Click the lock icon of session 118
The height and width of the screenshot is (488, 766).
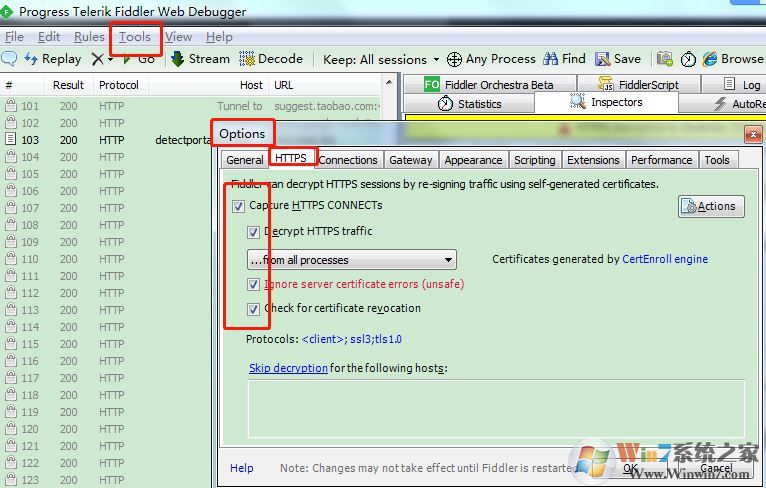[10, 394]
